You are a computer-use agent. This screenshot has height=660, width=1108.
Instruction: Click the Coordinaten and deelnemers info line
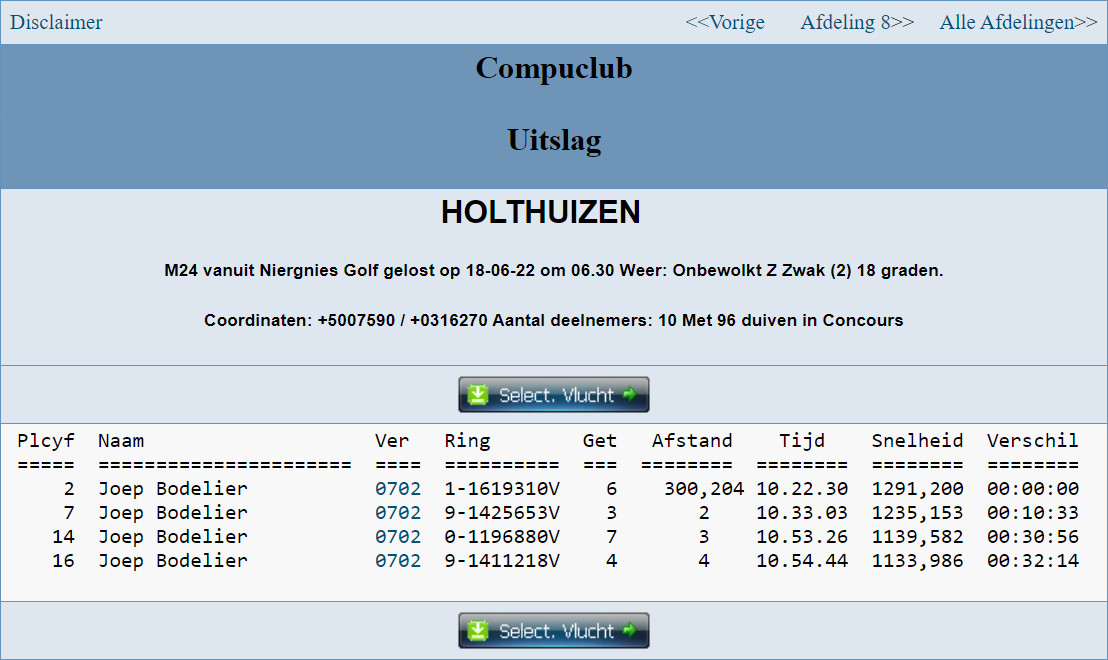pos(553,321)
